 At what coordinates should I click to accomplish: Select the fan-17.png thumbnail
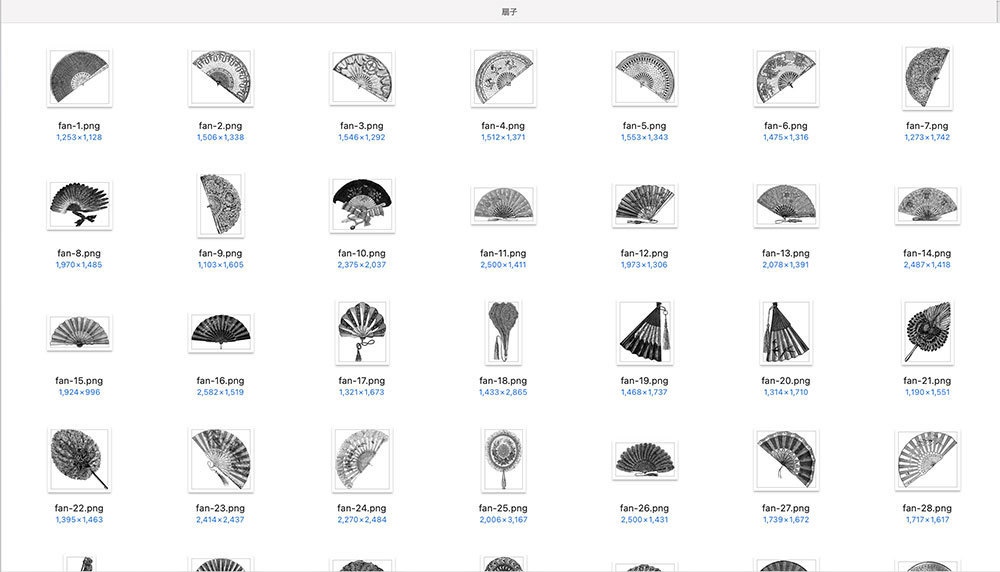tap(362, 332)
